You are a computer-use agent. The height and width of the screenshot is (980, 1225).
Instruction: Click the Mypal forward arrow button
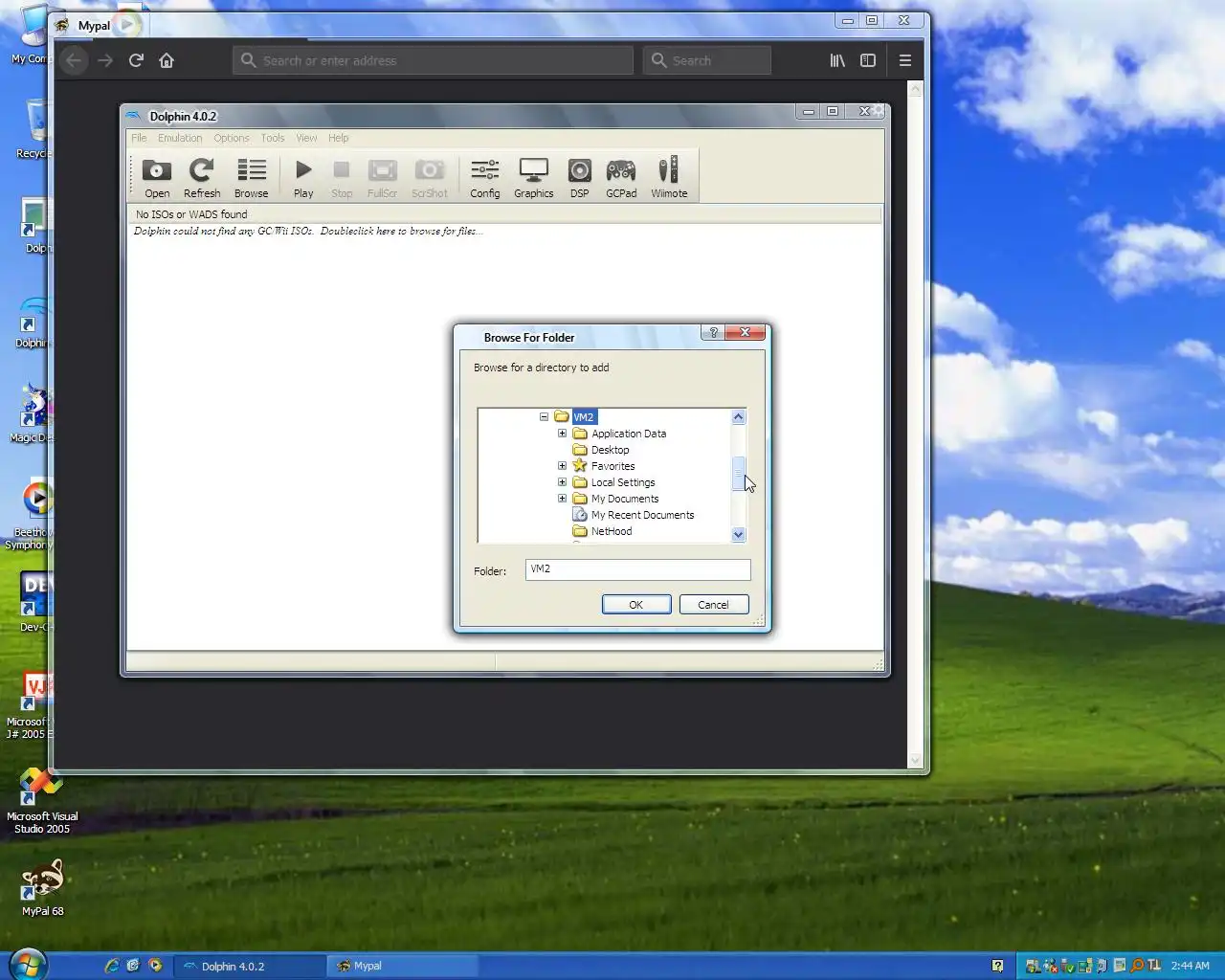pyautogui.click(x=105, y=60)
